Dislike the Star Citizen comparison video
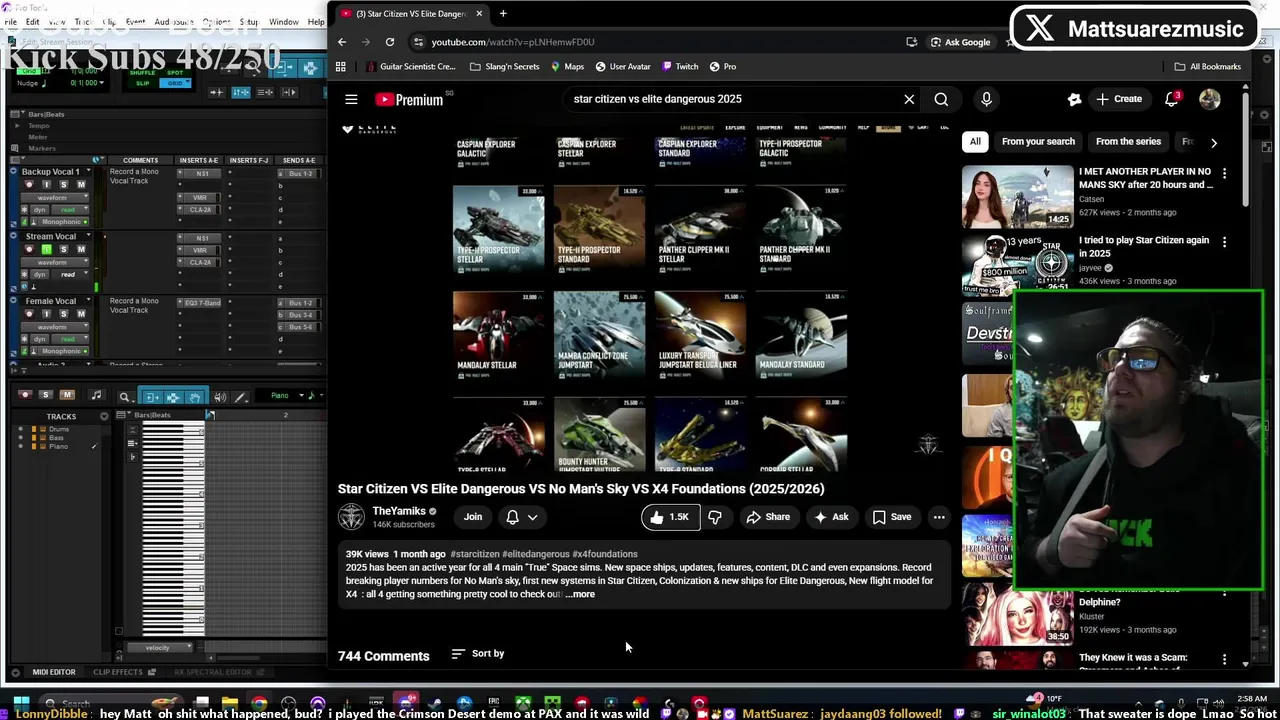This screenshot has height=720, width=1280. coord(715,517)
